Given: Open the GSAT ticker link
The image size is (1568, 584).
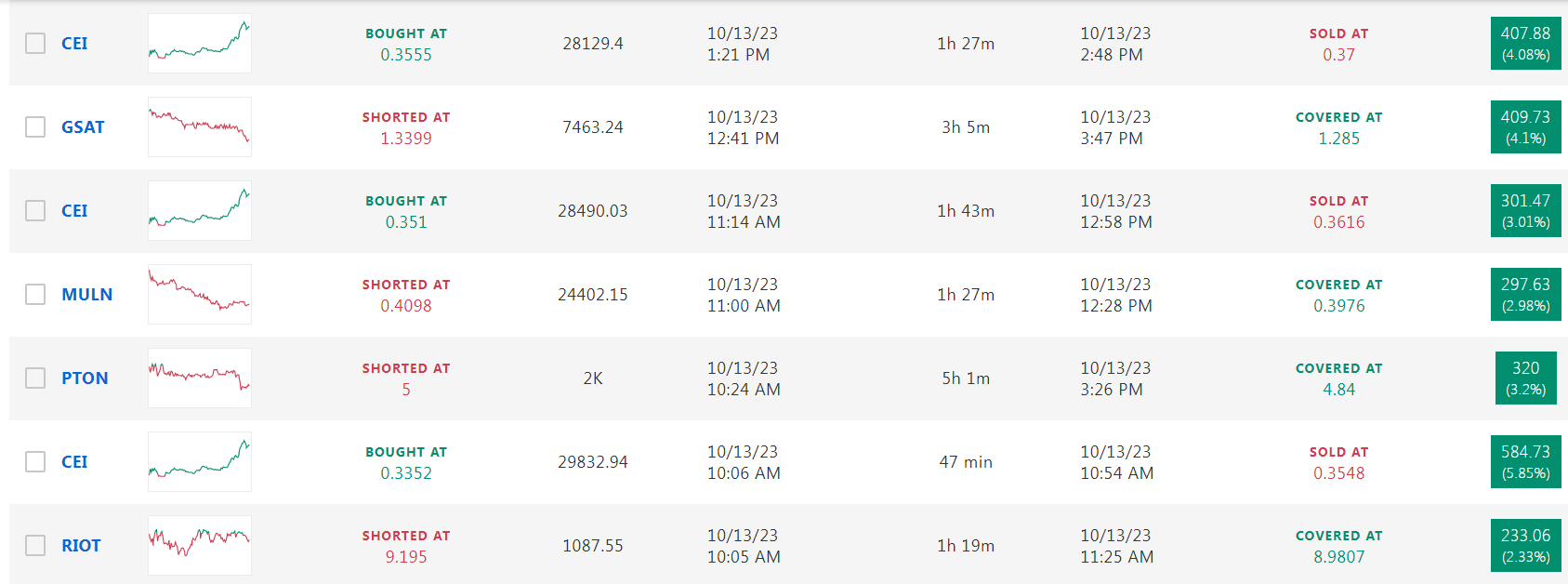Looking at the screenshot, I should point(83,127).
